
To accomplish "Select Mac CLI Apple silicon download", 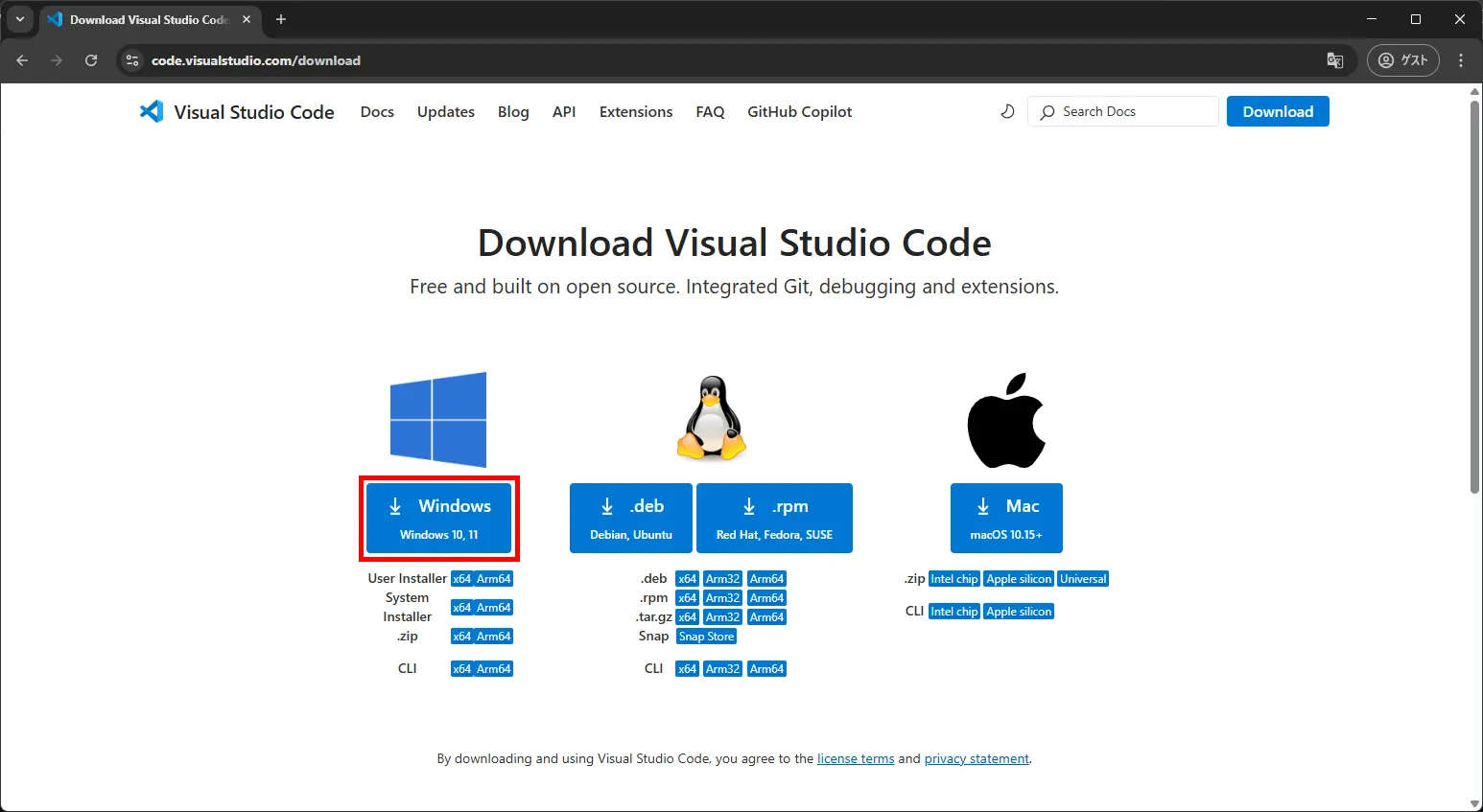I will point(1019,612).
